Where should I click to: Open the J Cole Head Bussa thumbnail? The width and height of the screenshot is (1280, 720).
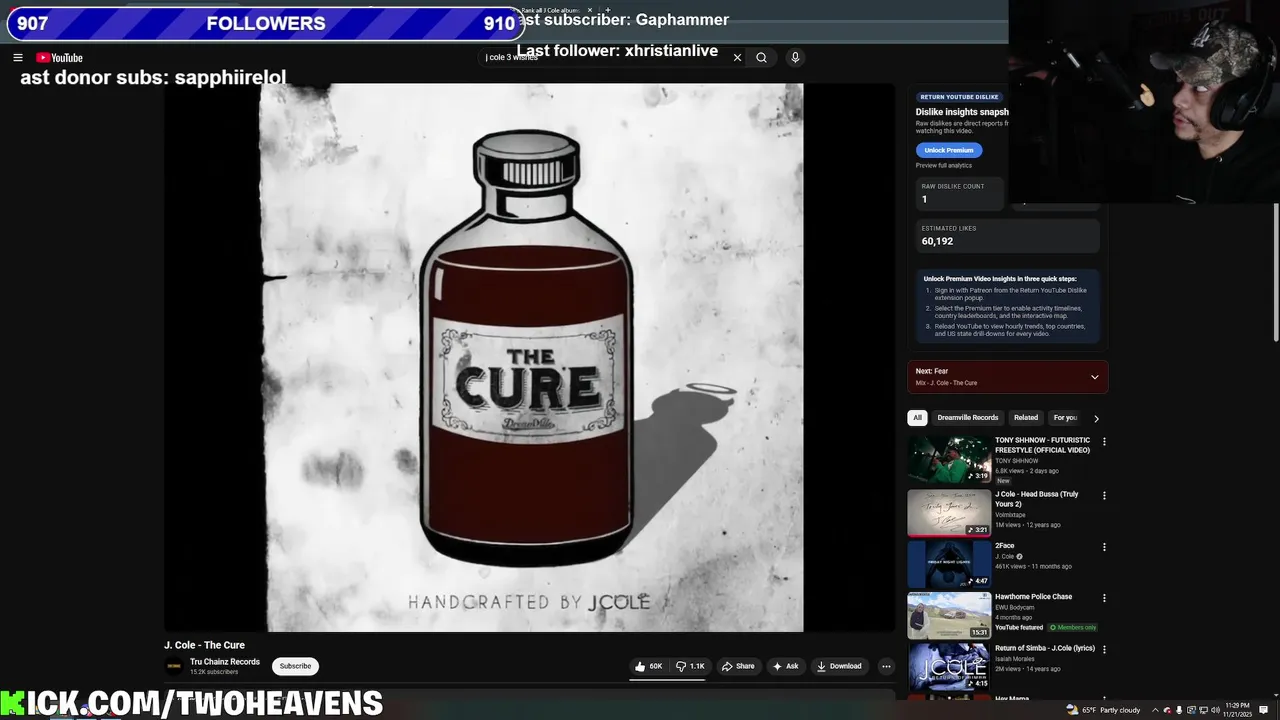[x=949, y=513]
